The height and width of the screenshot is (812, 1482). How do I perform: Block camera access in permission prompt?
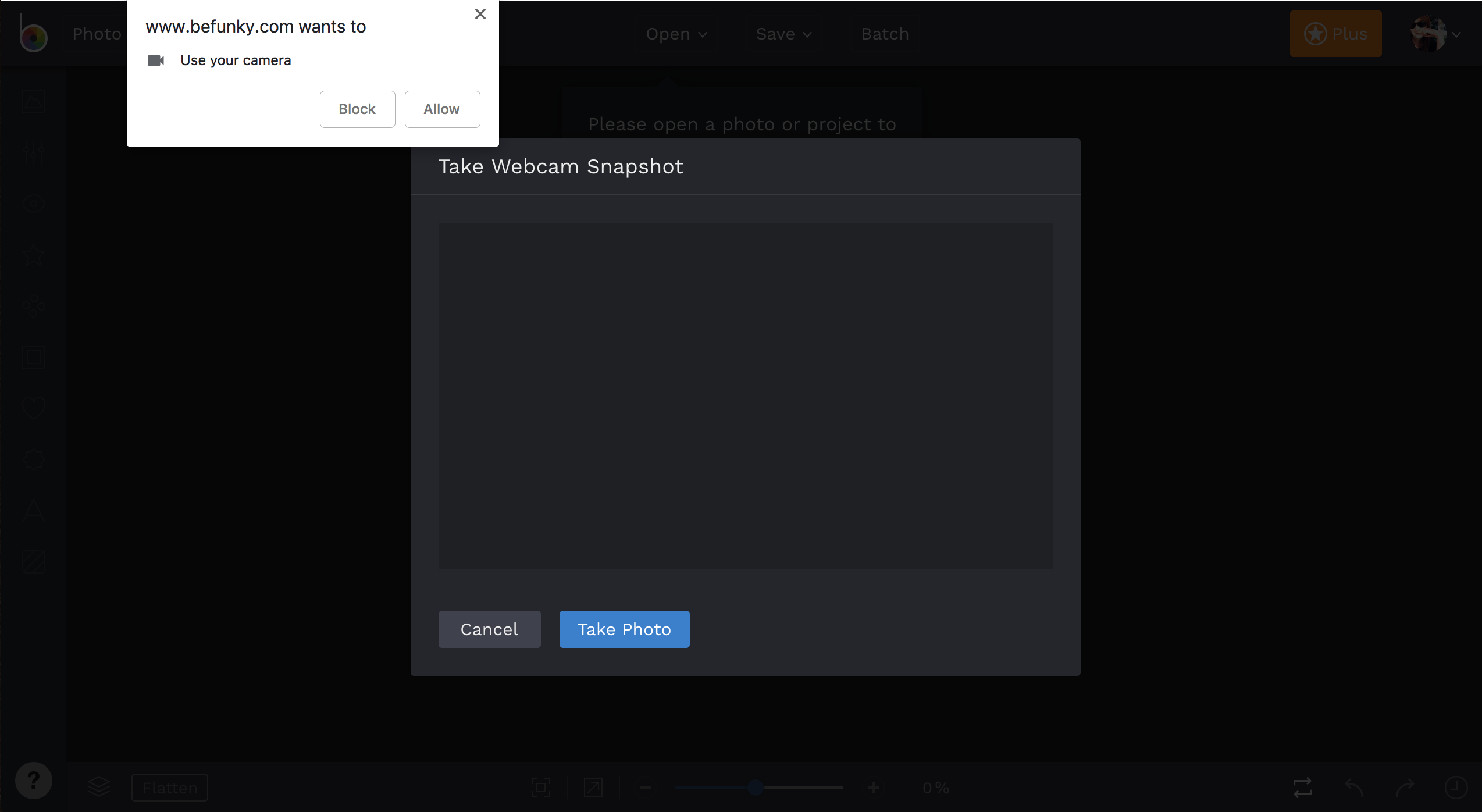357,109
